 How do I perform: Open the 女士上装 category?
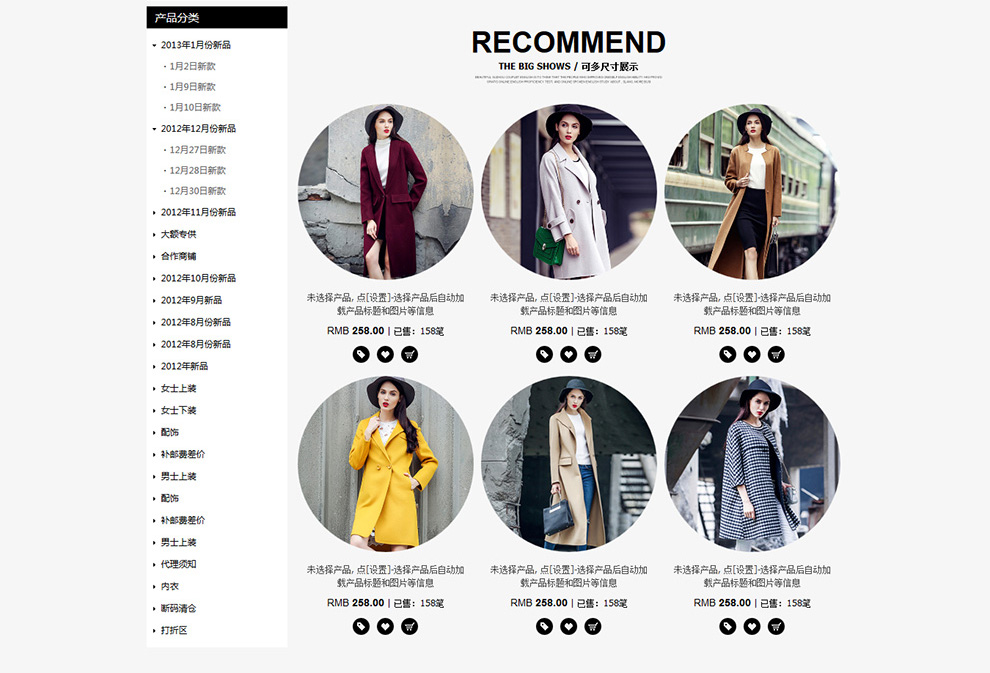[179, 388]
